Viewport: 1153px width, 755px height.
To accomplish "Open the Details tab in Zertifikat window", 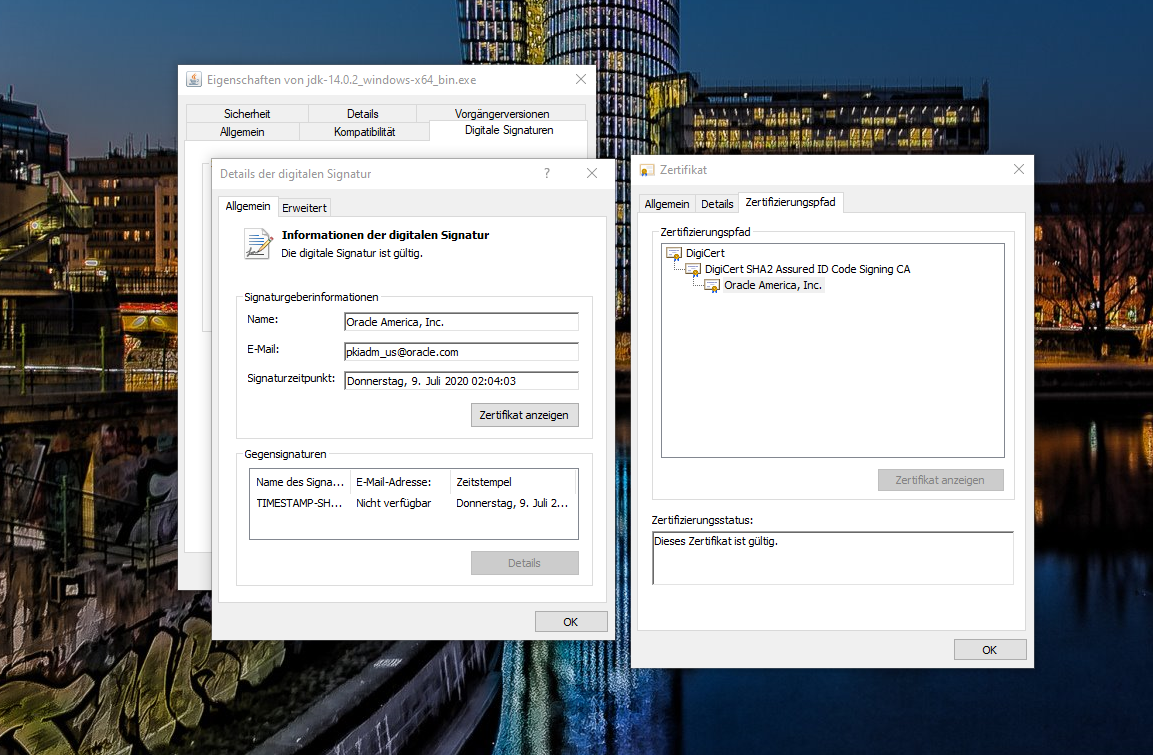I will point(717,204).
